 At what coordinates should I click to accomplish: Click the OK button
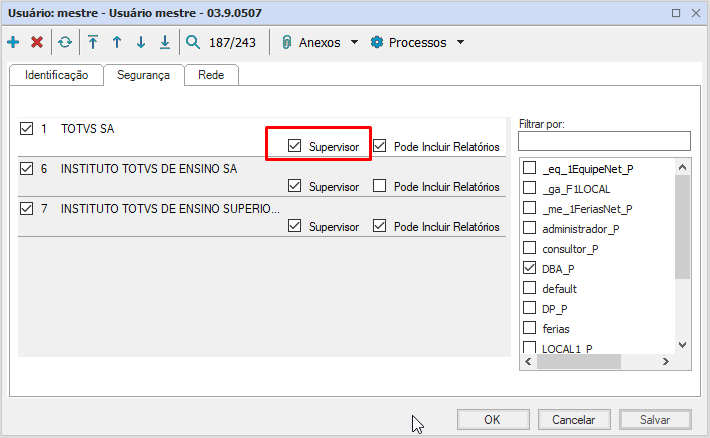click(493, 420)
